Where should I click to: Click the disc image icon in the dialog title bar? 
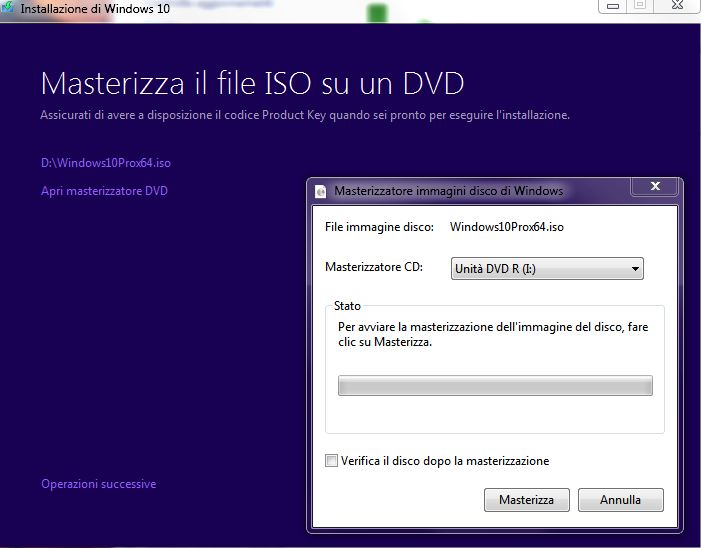tap(320, 191)
